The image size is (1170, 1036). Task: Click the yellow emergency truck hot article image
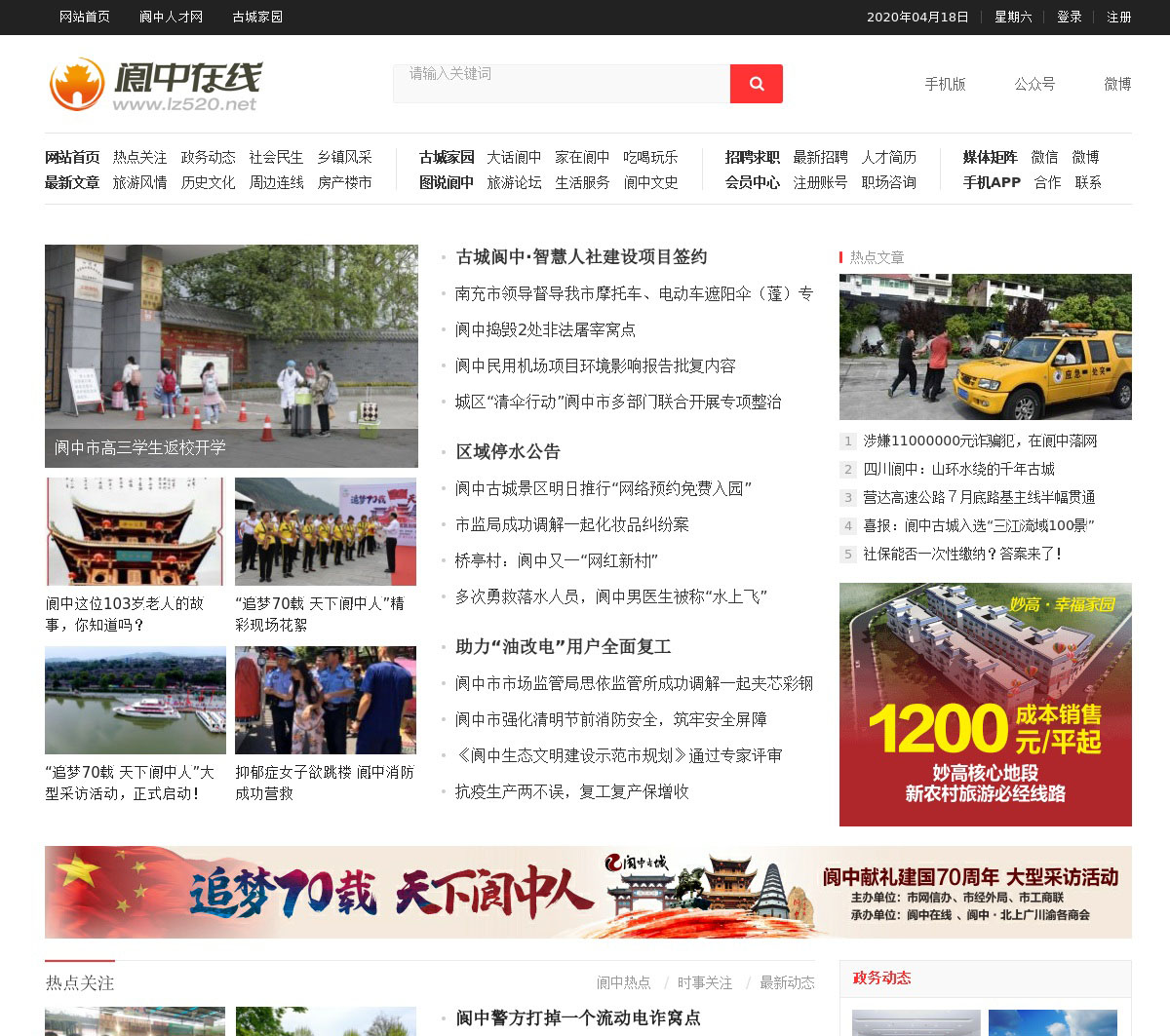(x=985, y=347)
